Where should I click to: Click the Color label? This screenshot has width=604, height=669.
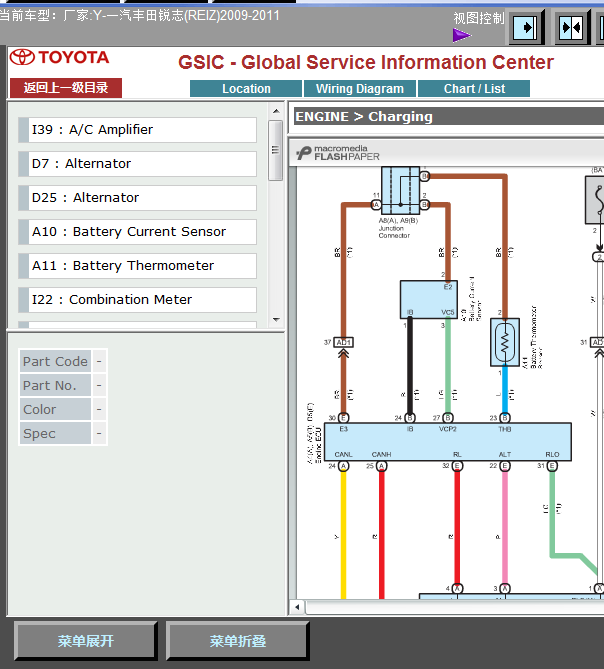[x=55, y=409]
